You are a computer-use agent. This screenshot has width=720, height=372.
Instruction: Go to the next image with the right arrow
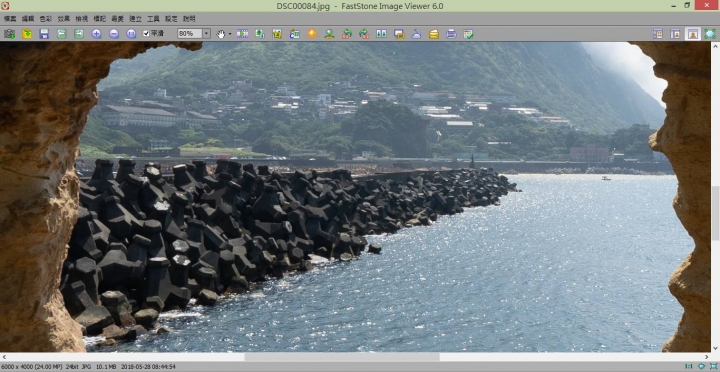pyautogui.click(x=79, y=34)
